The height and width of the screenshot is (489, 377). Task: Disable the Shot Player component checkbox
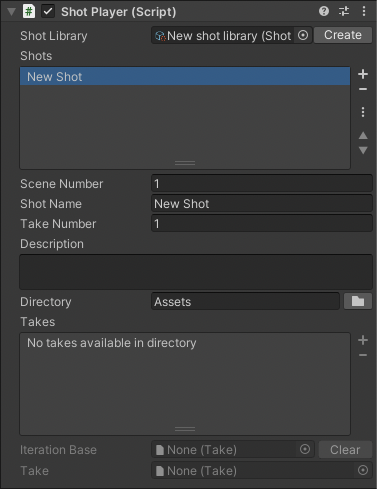coord(48,12)
